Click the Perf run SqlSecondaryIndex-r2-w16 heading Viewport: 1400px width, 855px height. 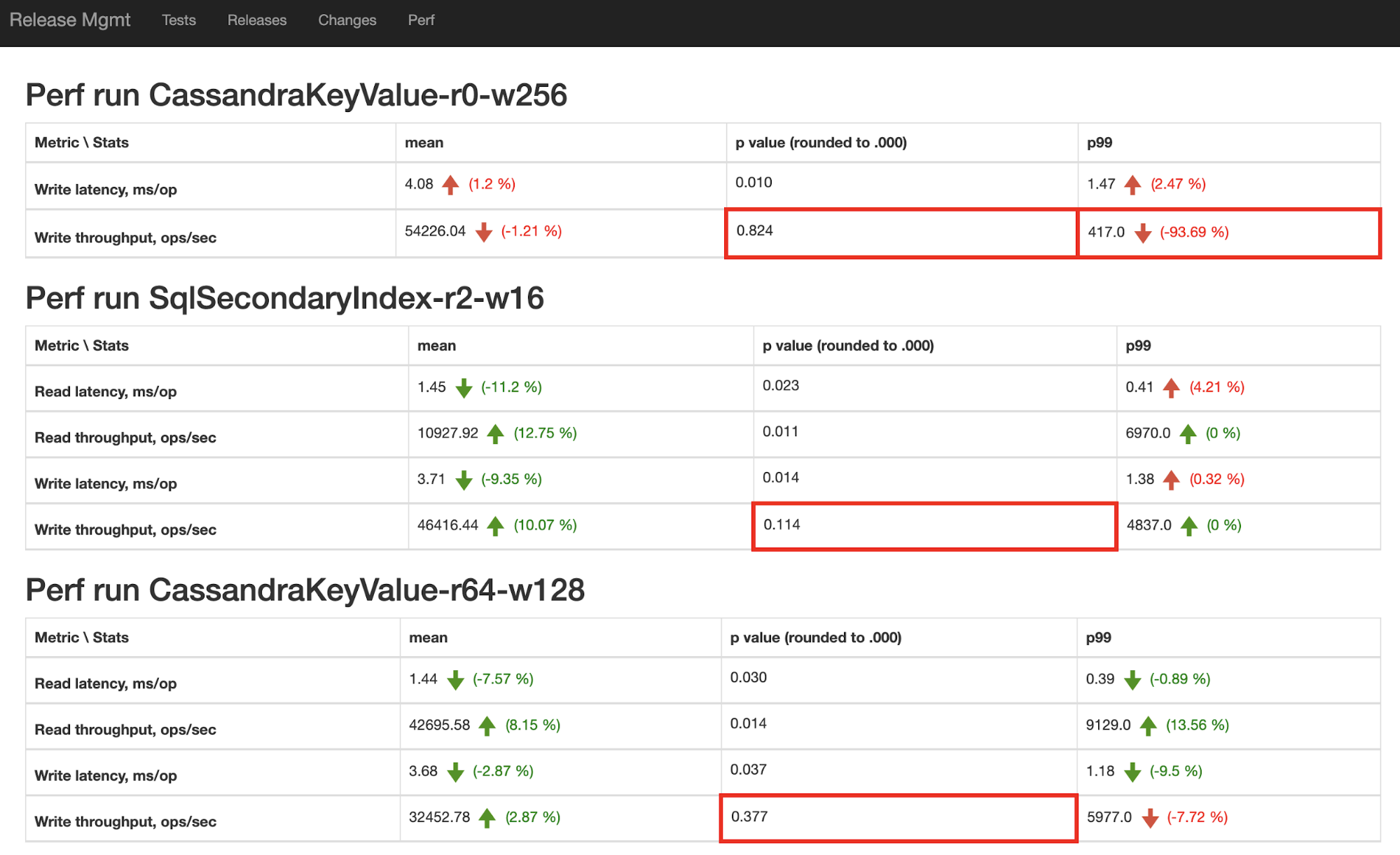click(284, 298)
